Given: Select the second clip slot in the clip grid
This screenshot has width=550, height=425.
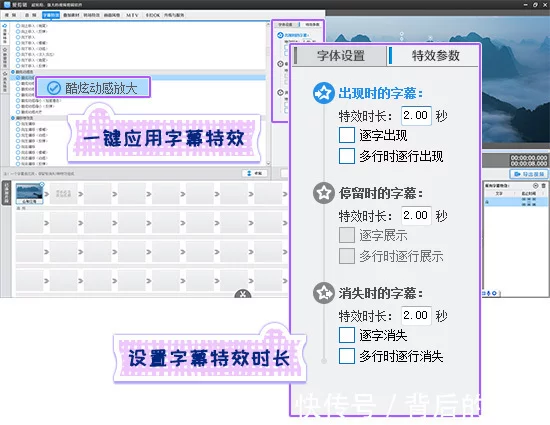Looking at the screenshot, I should point(63,193).
